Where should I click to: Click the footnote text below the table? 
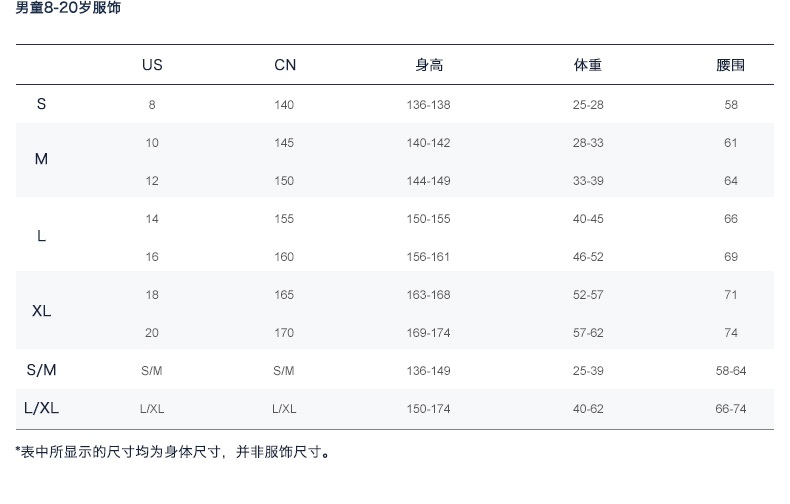click(173, 452)
